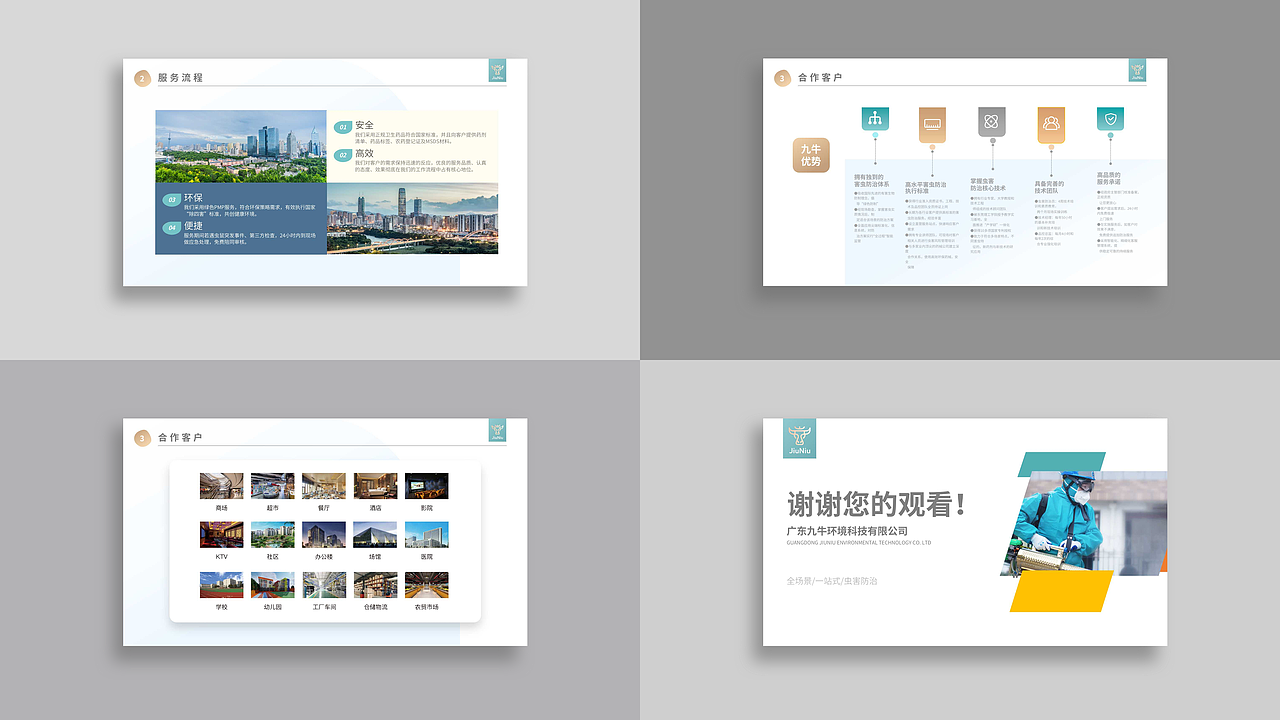Click the 安全 heading
Viewport: 1280px width, 720px height.
(x=364, y=125)
